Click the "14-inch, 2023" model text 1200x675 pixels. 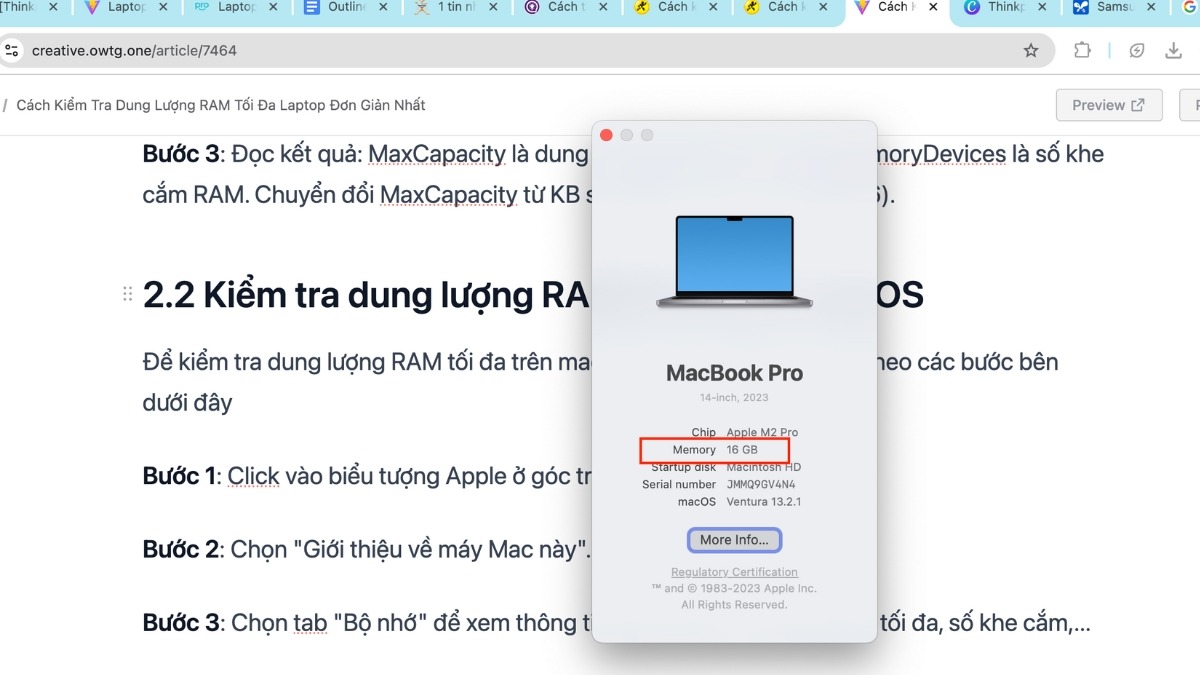pyautogui.click(x=734, y=398)
